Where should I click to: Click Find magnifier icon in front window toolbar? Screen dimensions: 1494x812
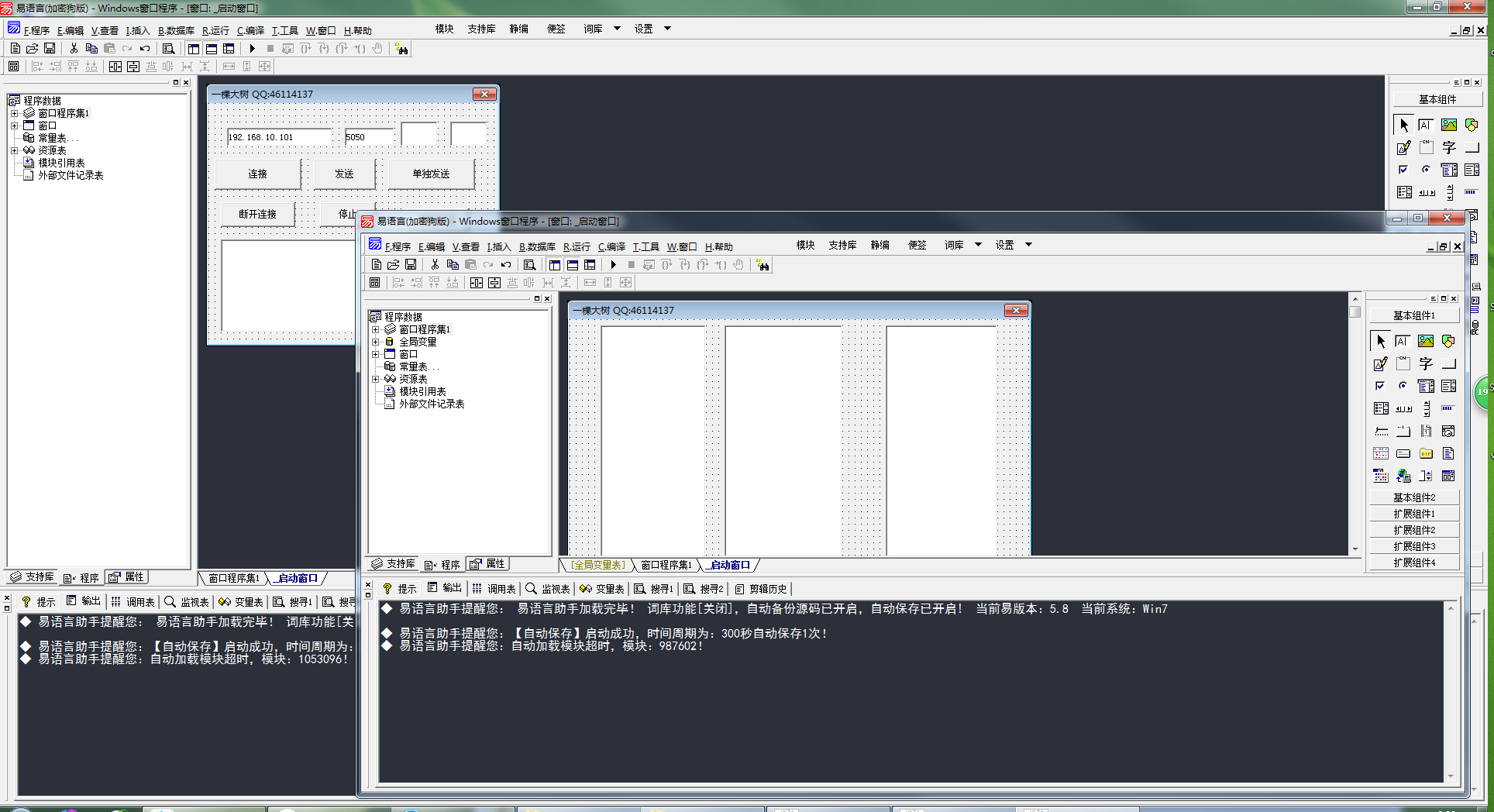coord(530,265)
